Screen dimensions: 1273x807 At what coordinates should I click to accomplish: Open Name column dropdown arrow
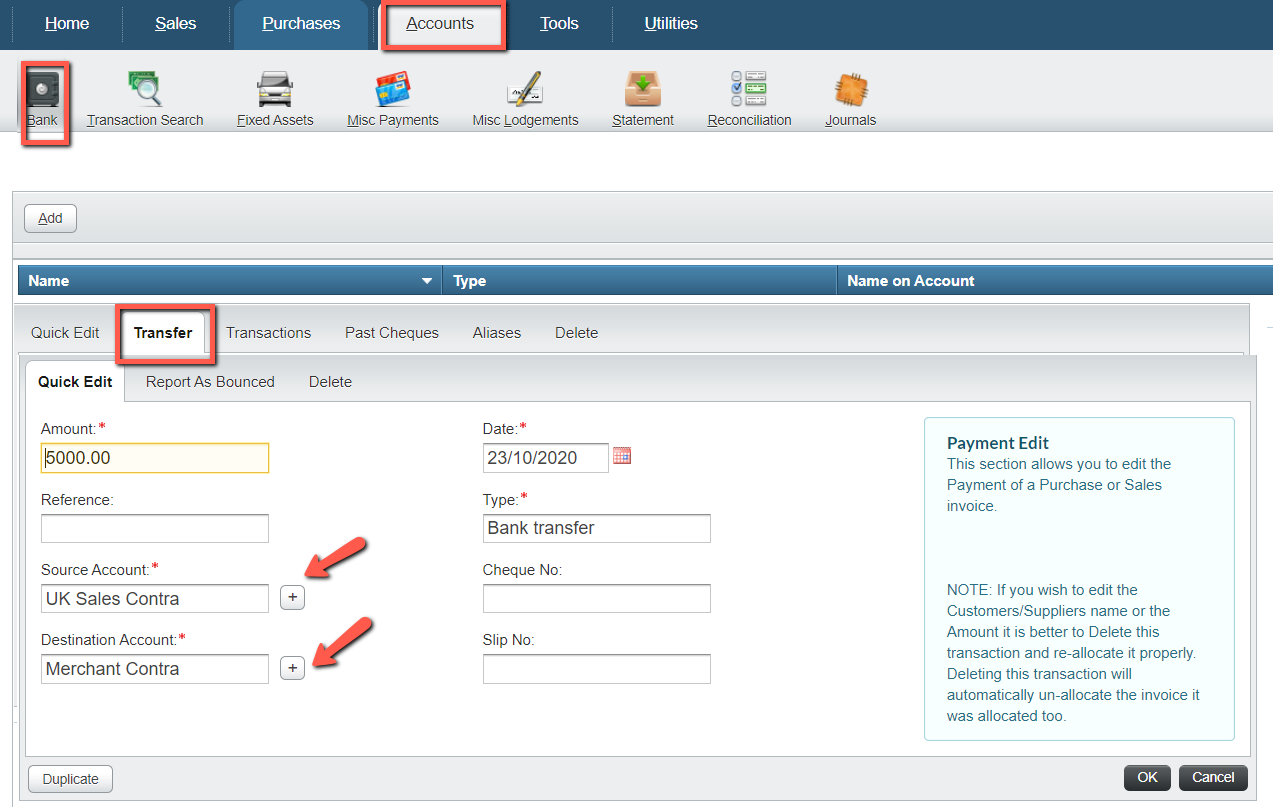pyautogui.click(x=427, y=281)
